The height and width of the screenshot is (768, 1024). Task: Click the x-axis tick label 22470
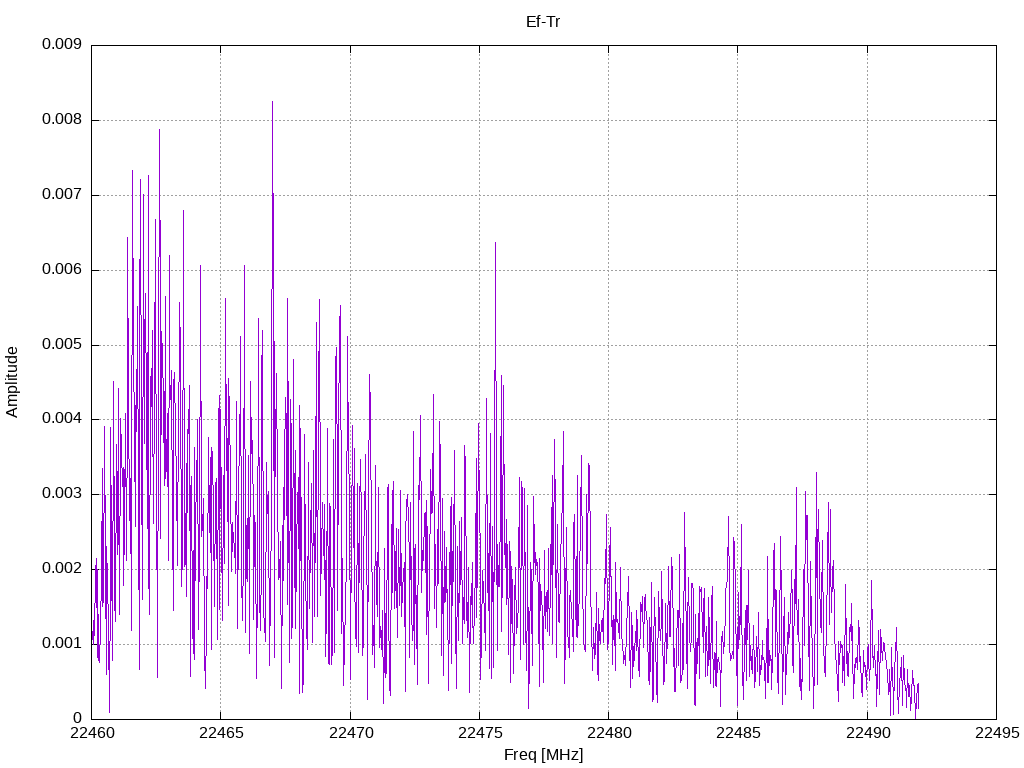pyautogui.click(x=351, y=733)
